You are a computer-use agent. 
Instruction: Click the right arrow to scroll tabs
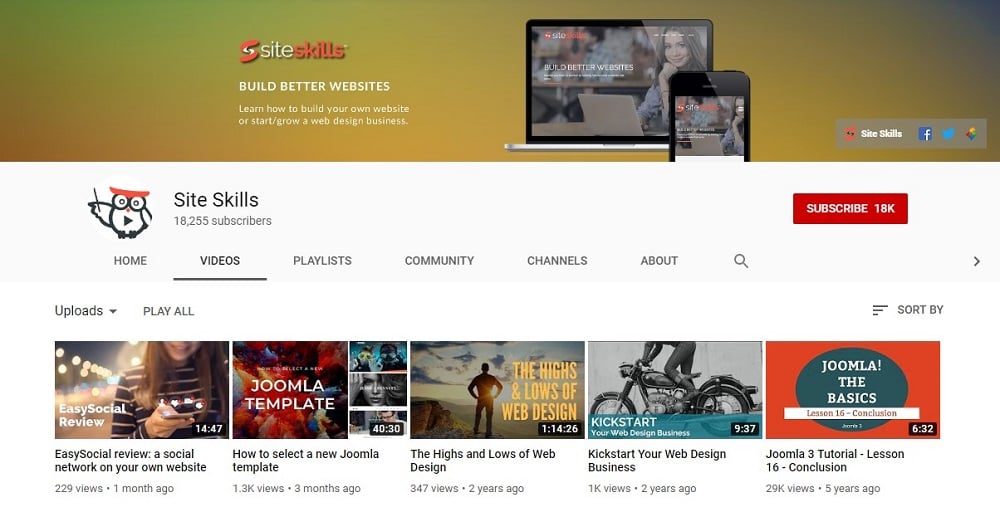(x=977, y=261)
